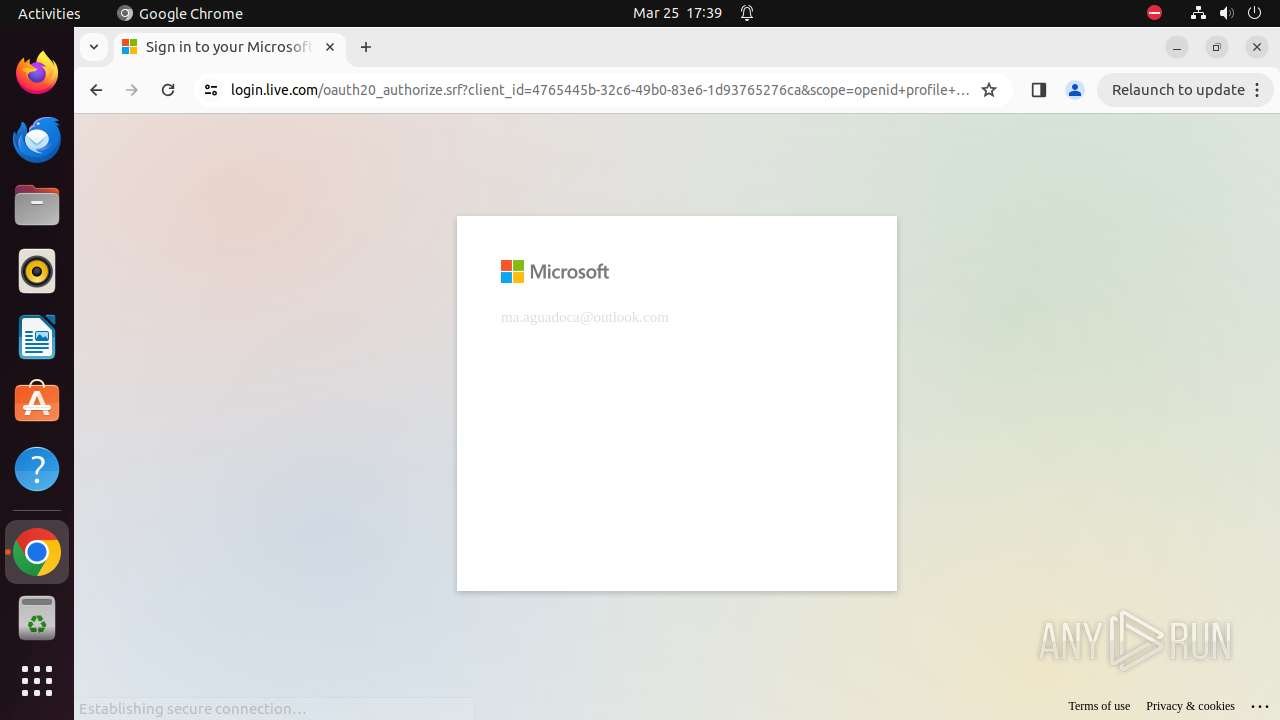Close the Sign in to Microsoft tab
Image resolution: width=1280 pixels, height=720 pixels.
[330, 47]
